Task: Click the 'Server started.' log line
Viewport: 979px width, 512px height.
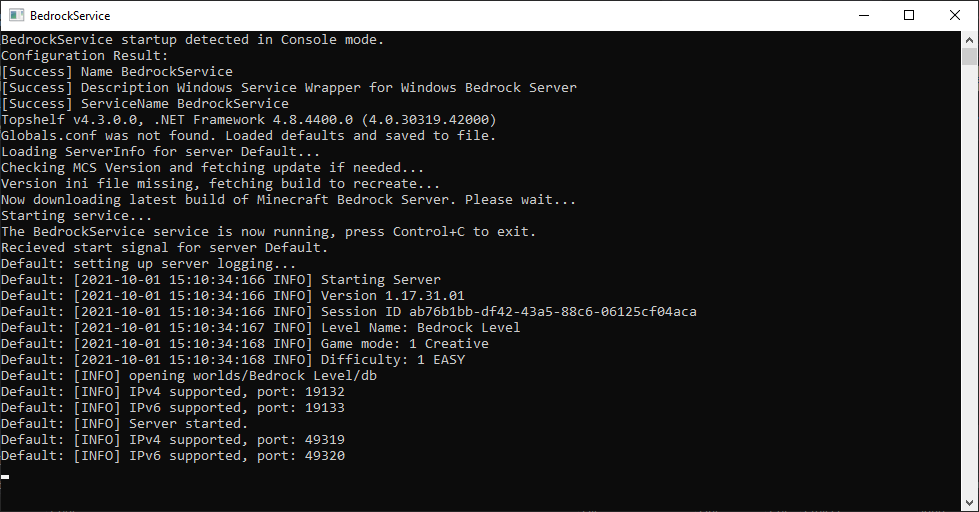Action: point(125,424)
